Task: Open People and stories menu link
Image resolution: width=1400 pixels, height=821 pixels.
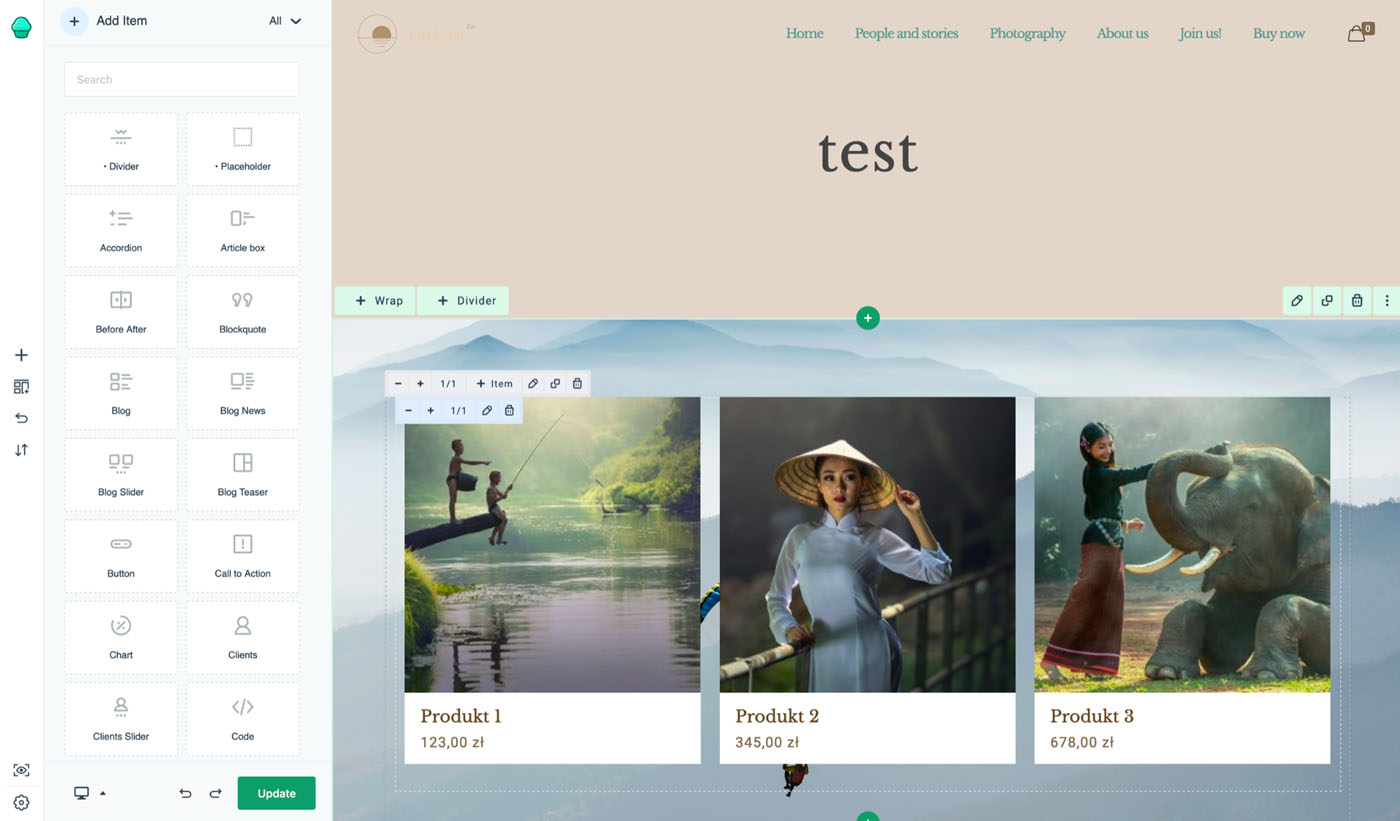Action: point(906,33)
